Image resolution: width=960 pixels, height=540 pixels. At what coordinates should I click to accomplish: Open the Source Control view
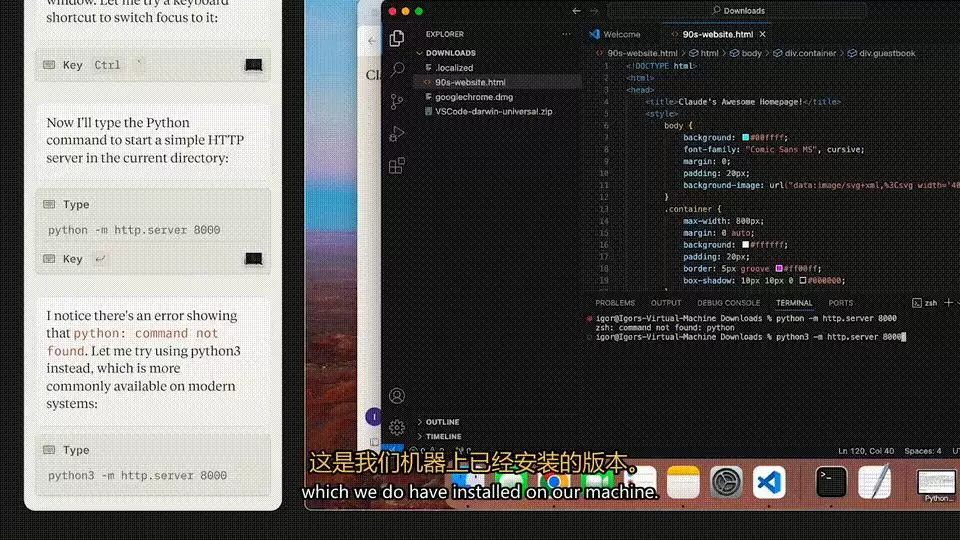coord(397,102)
